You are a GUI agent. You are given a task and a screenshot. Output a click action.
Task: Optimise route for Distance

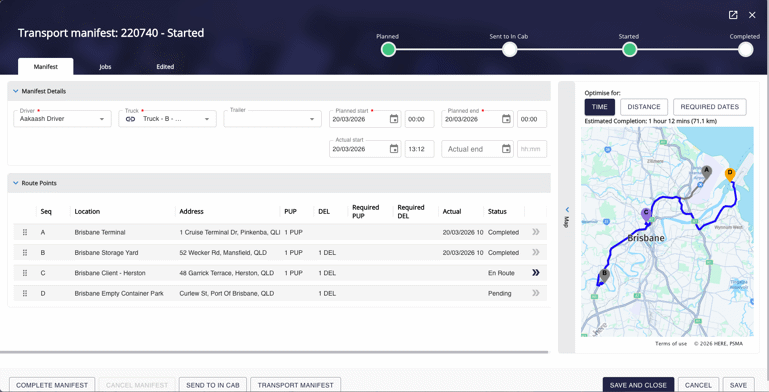pos(644,107)
